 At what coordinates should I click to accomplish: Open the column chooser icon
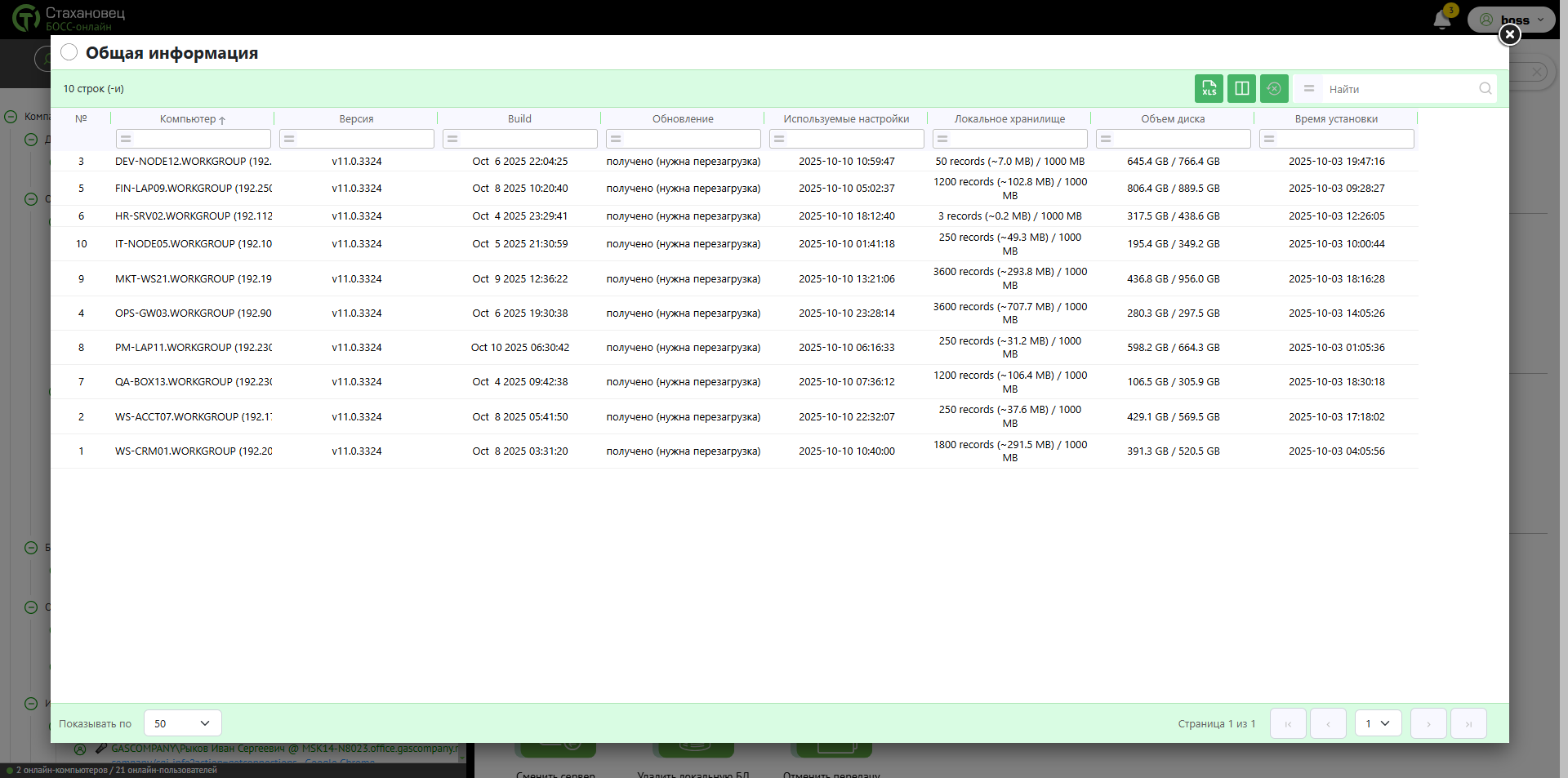click(x=1241, y=88)
